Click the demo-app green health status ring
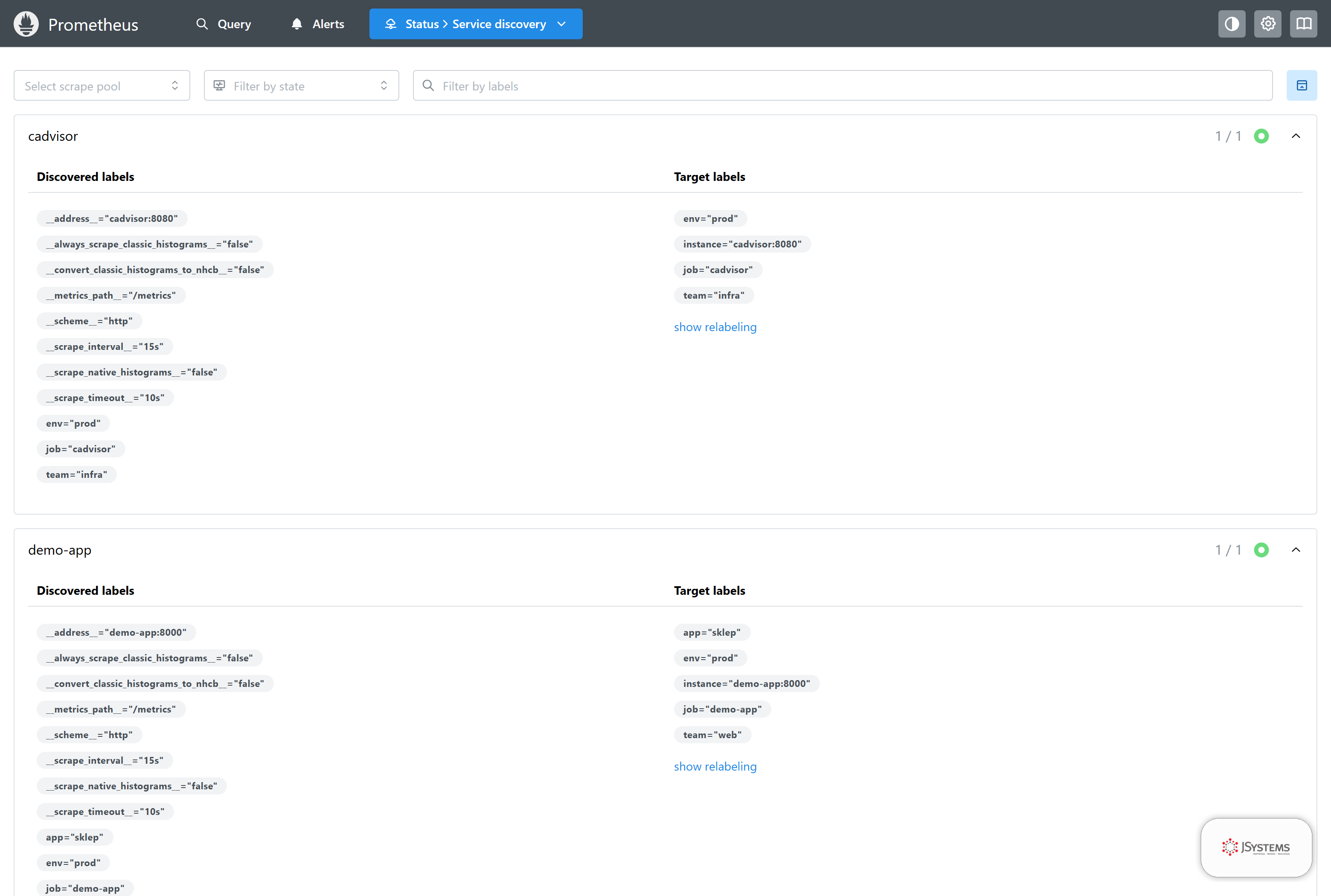The image size is (1331, 896). click(1261, 550)
